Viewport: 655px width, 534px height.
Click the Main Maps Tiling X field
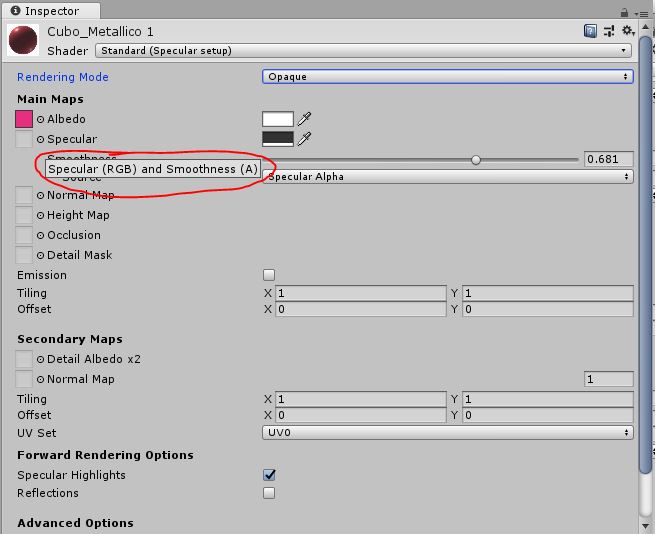(x=361, y=293)
